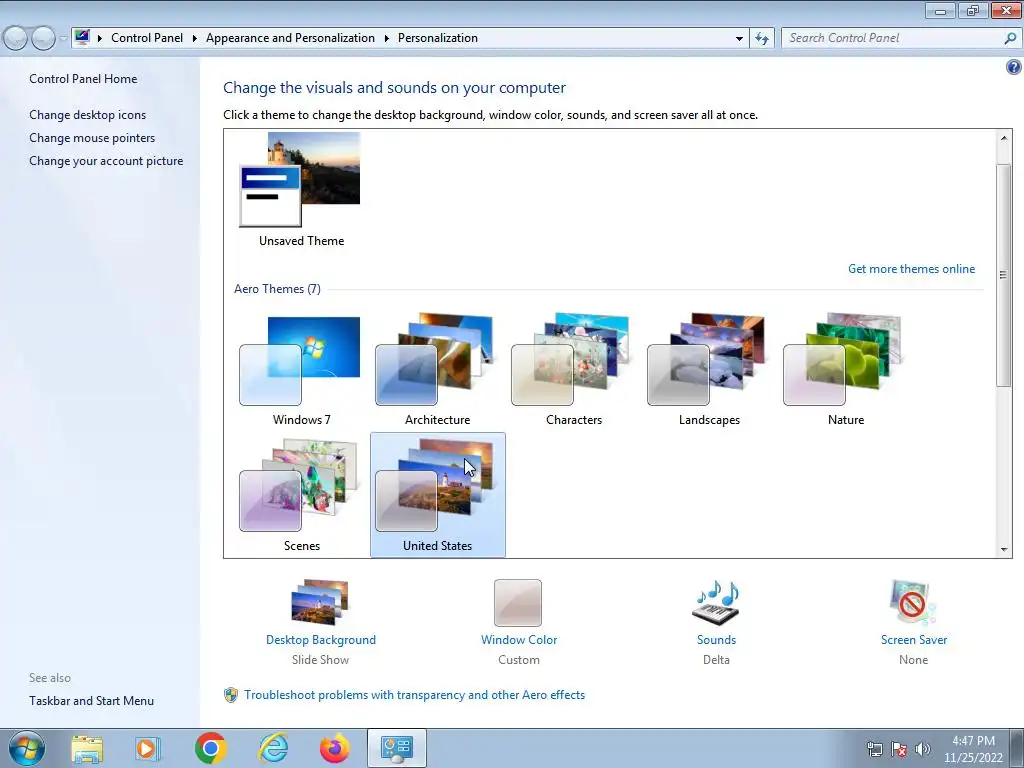
Task: Open Firefox from the taskbar
Action: [x=334, y=748]
